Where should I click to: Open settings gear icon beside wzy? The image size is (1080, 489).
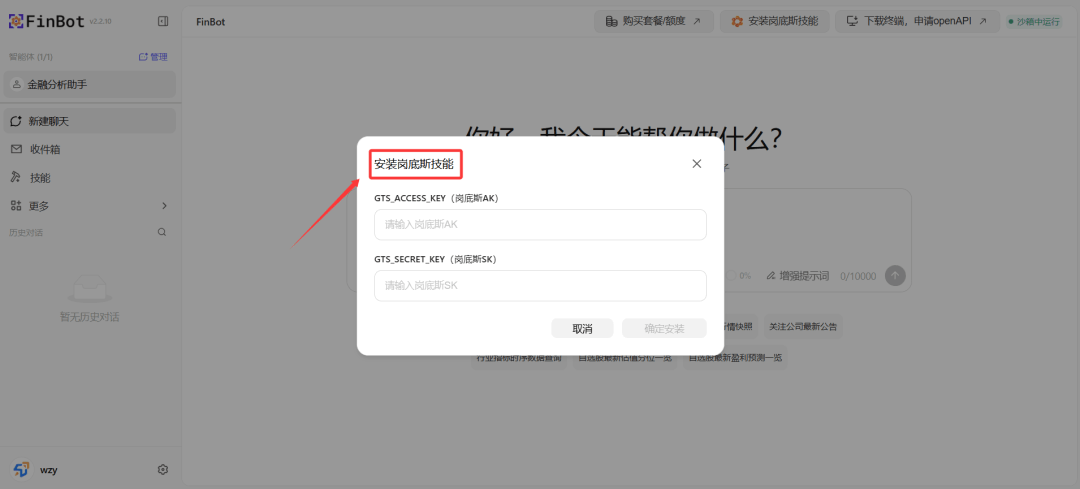[x=163, y=470]
